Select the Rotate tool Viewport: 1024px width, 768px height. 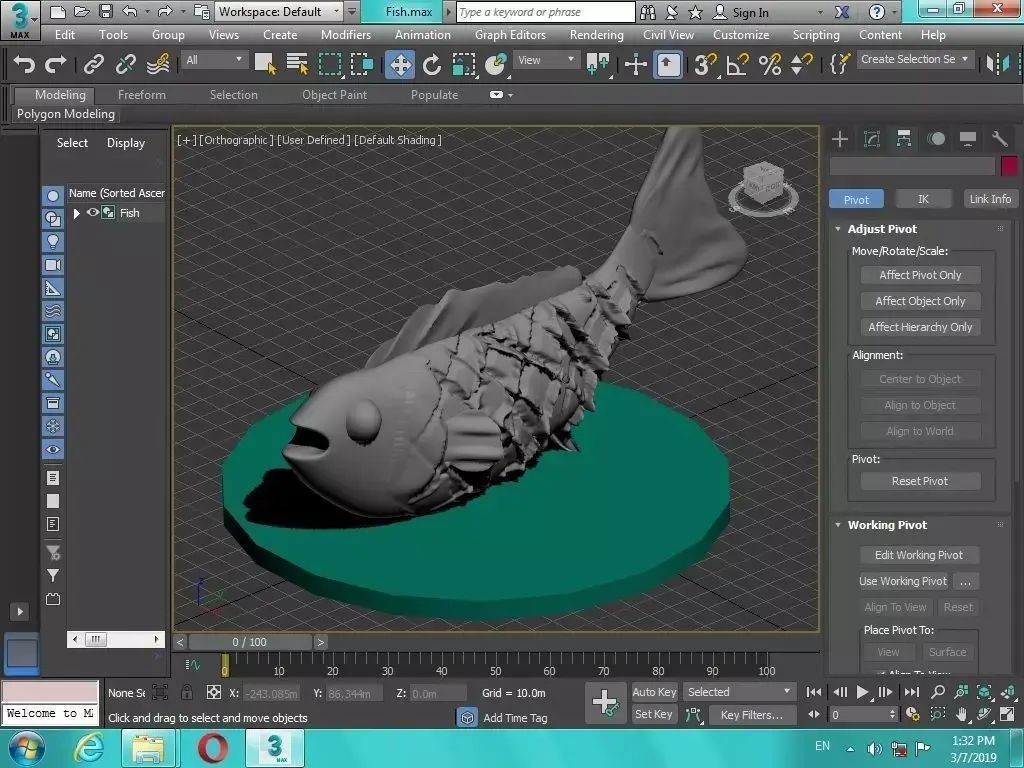coord(432,65)
